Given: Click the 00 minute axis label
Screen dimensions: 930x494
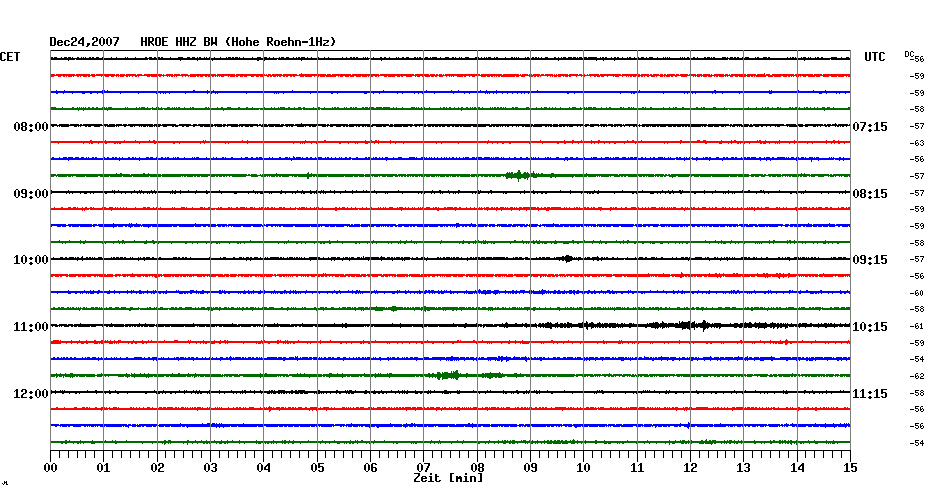Looking at the screenshot, I should tap(50, 468).
